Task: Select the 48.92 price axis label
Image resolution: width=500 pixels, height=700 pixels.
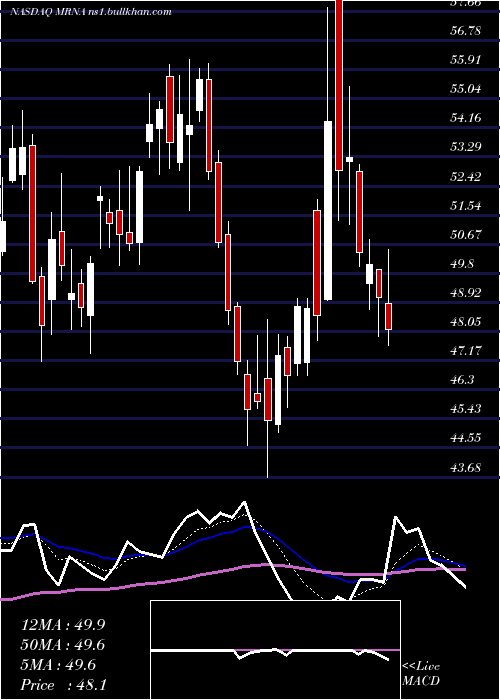Action: (467, 293)
